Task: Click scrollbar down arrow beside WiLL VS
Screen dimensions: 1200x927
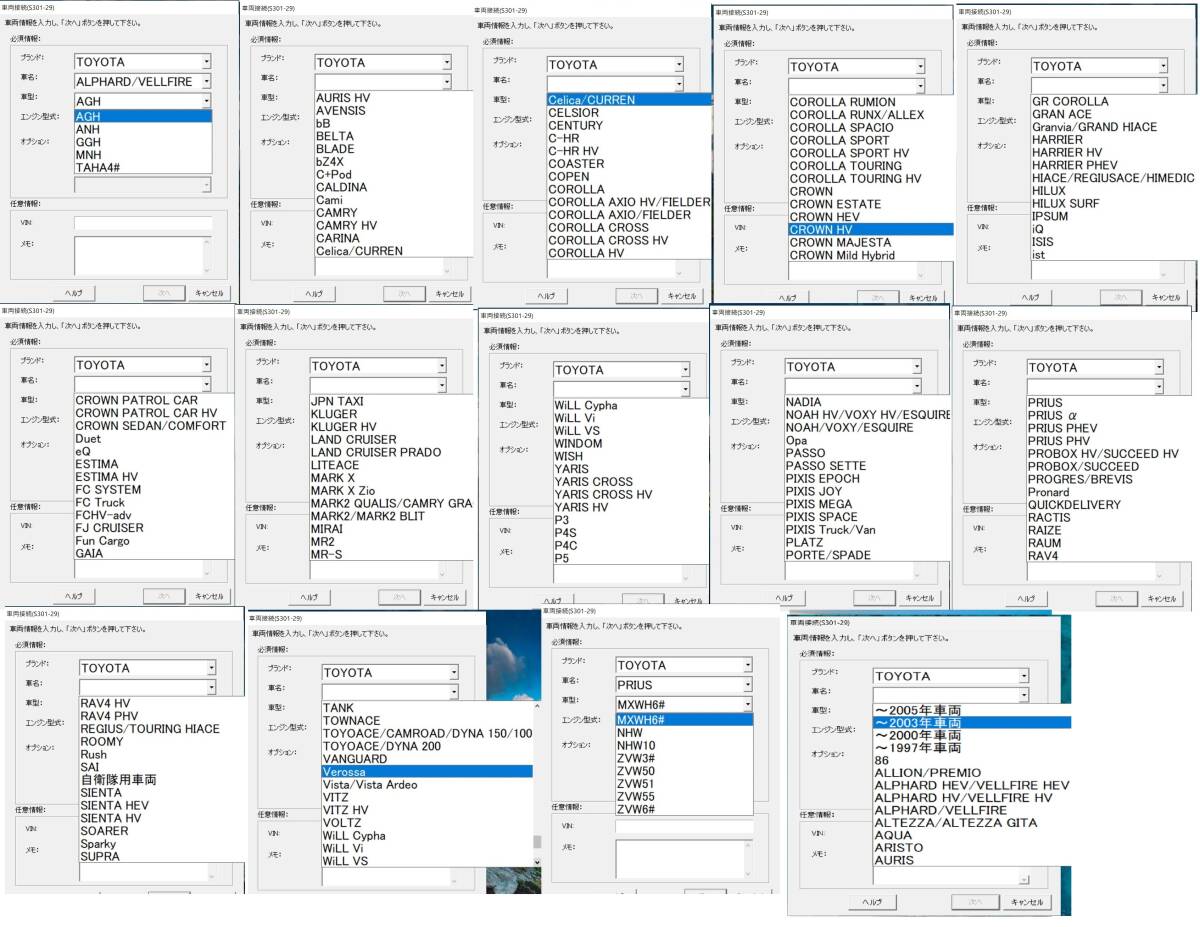Action: coord(537,861)
